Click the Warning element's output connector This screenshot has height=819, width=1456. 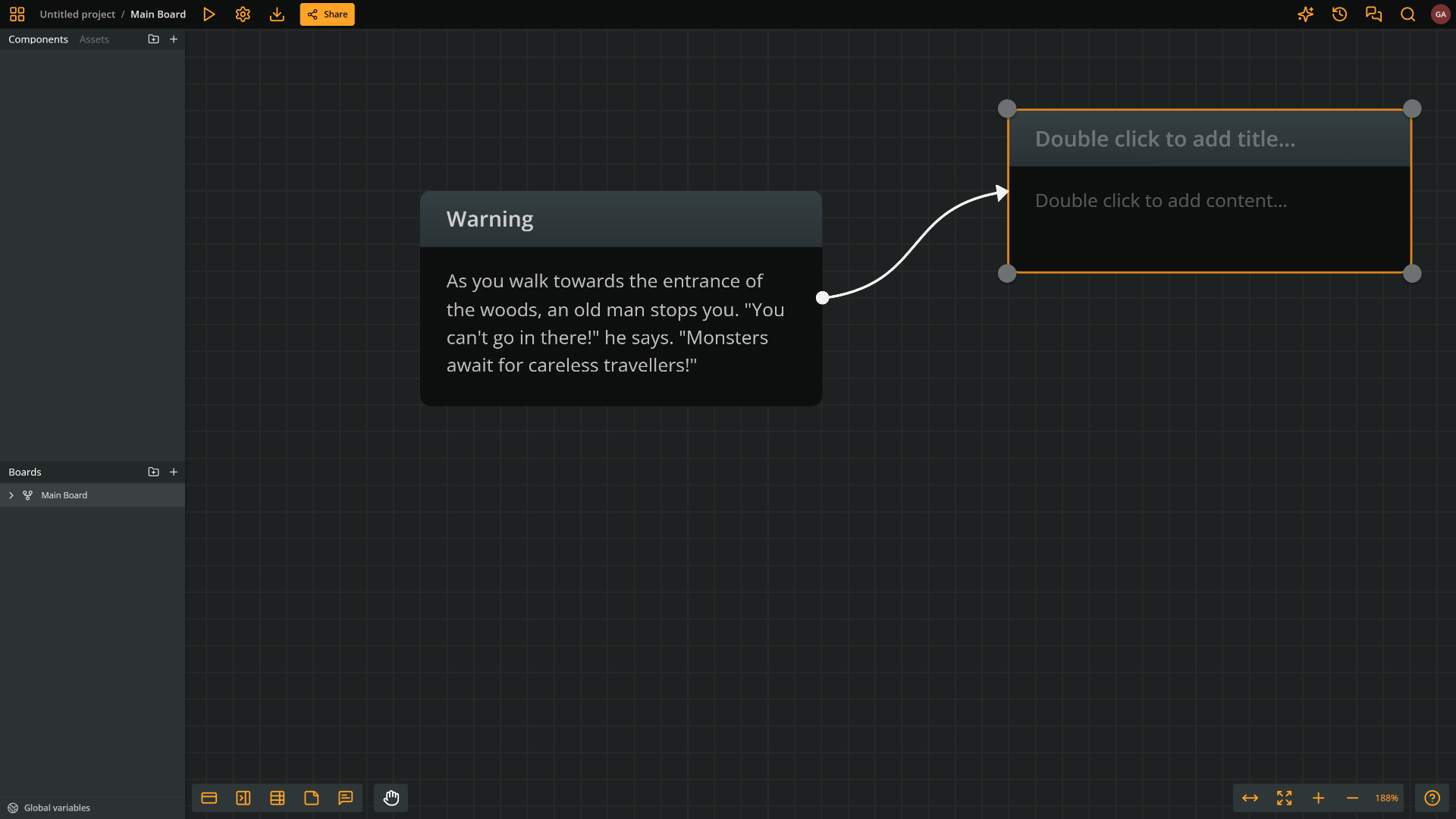coord(822,298)
